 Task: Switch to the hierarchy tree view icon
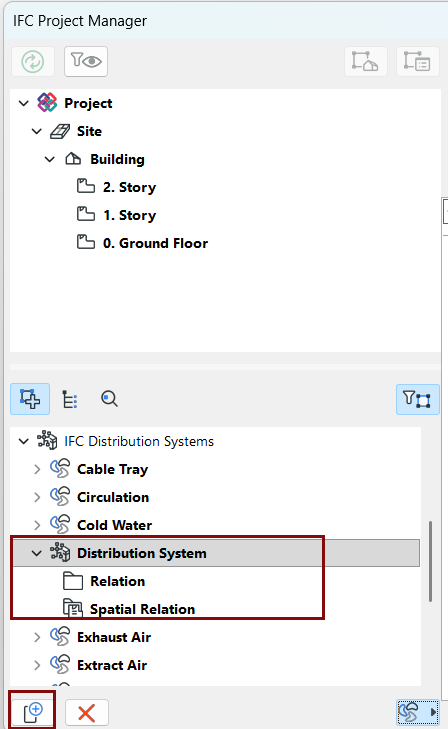coord(70,399)
